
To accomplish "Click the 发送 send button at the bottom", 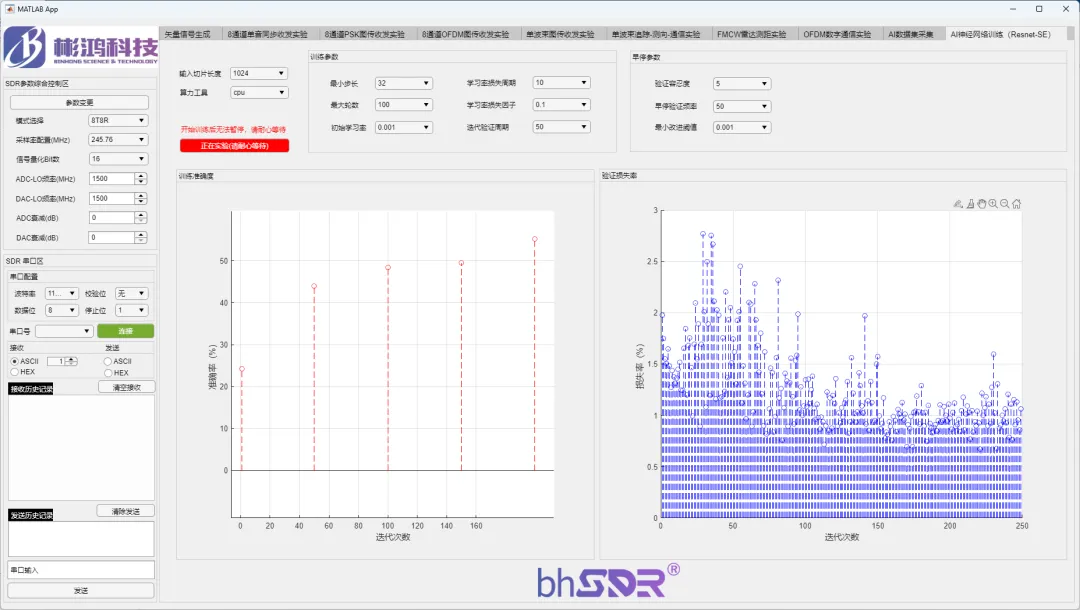I will coord(81,591).
